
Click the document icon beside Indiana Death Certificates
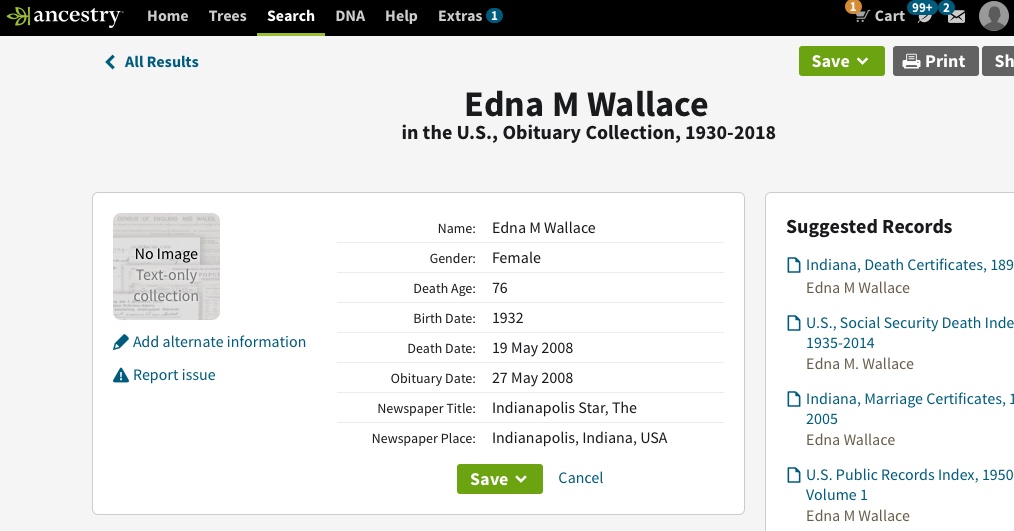793,265
